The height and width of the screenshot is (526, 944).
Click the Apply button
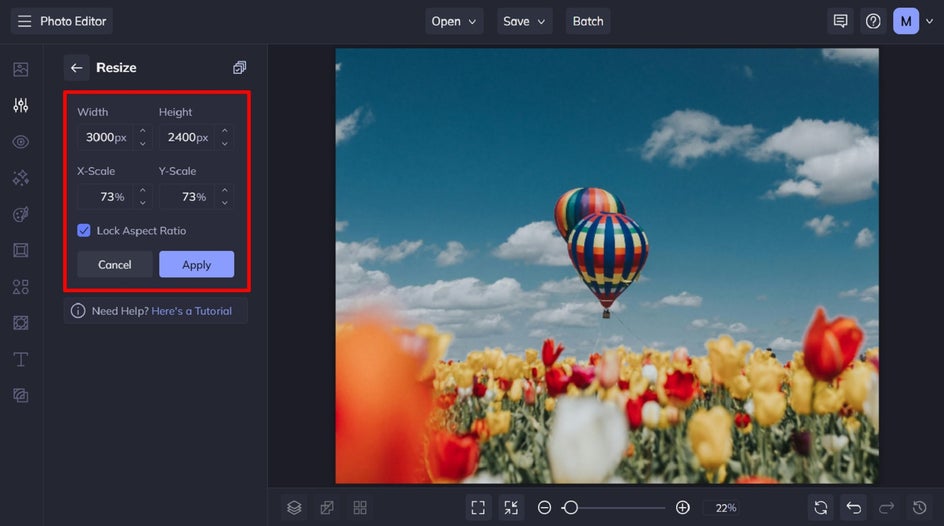(196, 265)
